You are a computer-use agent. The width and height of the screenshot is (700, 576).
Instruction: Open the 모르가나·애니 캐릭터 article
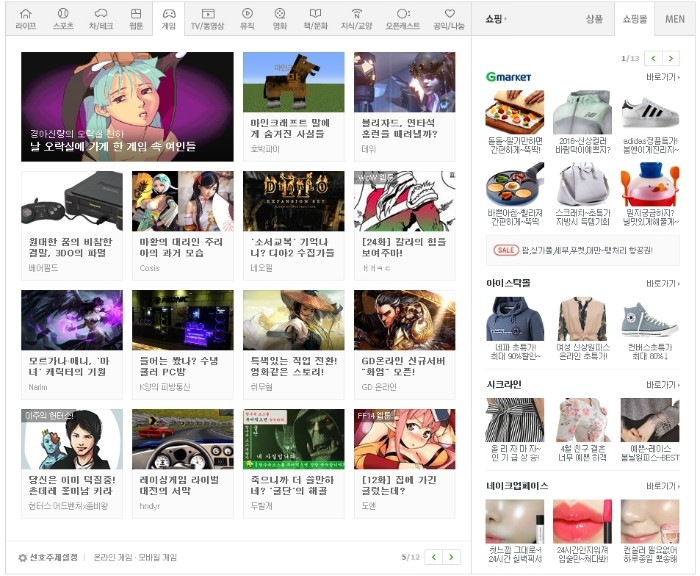[x=72, y=345]
